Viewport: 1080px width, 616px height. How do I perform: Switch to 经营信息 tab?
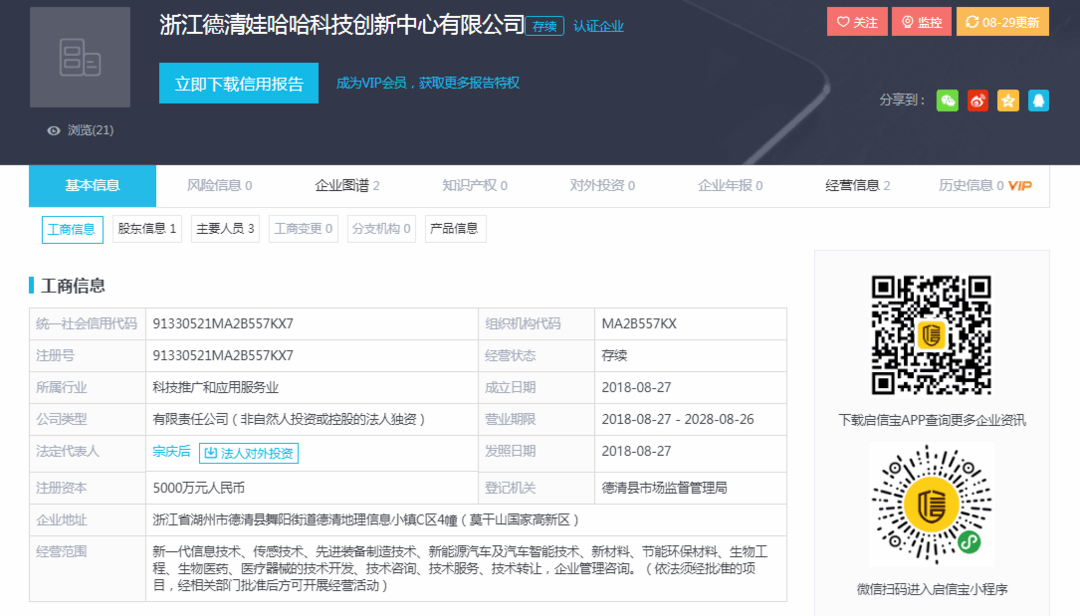(858, 185)
